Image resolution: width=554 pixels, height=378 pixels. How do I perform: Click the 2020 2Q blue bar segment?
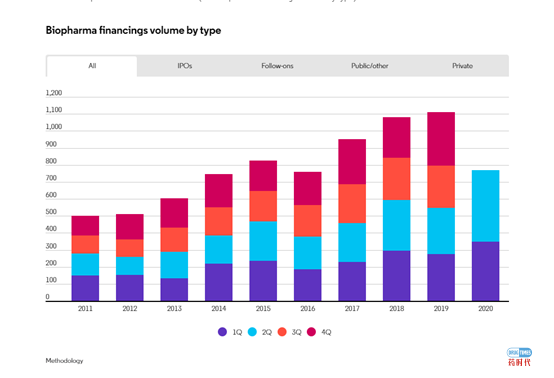tap(485, 206)
